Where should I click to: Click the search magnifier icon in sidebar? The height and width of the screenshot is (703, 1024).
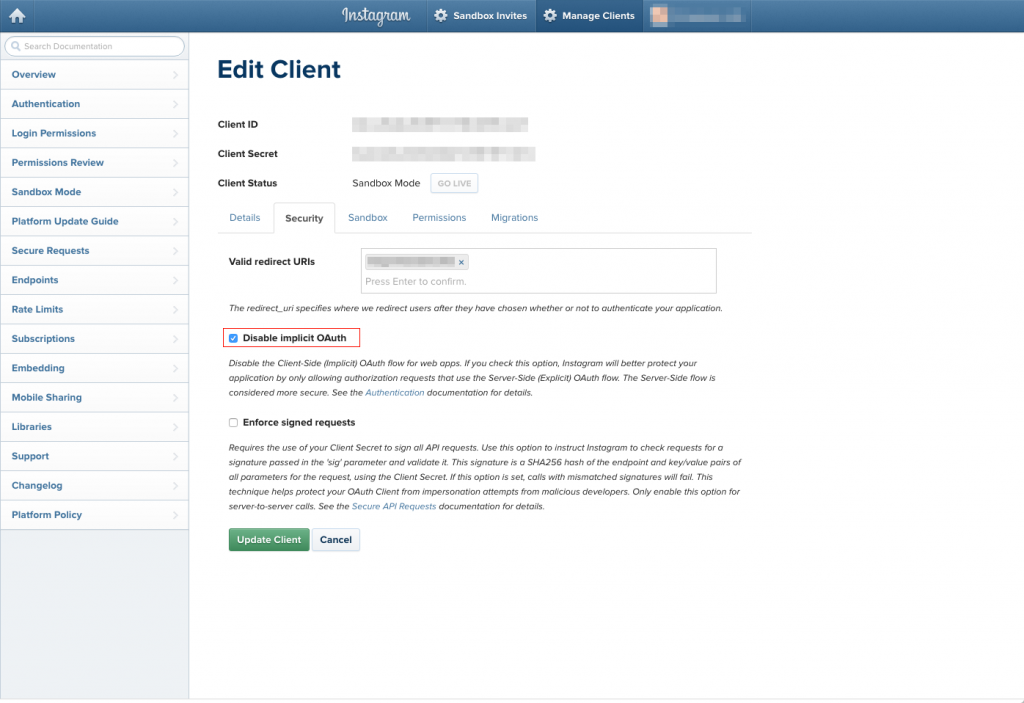click(x=15, y=46)
